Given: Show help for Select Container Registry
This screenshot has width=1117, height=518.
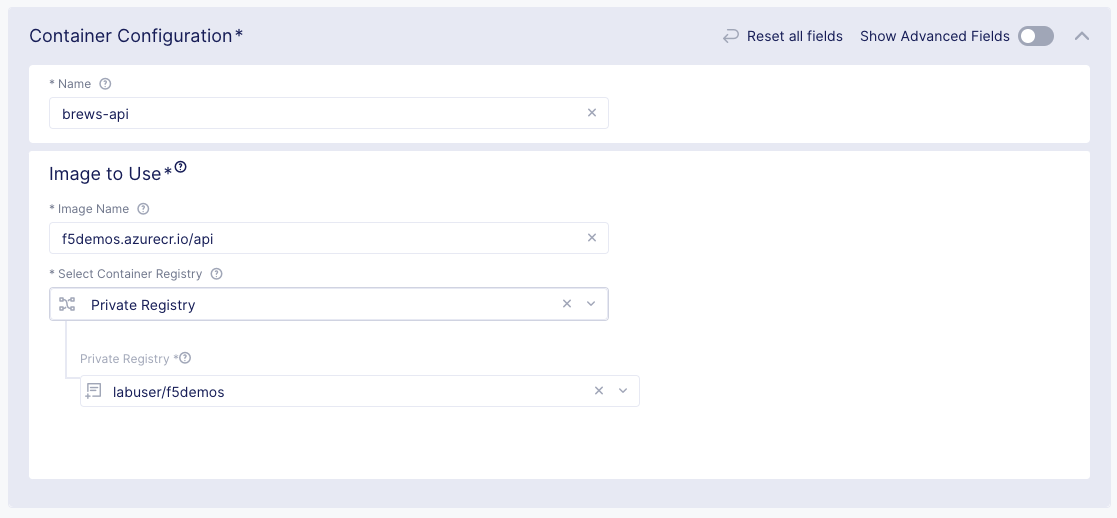Looking at the screenshot, I should click(217, 274).
